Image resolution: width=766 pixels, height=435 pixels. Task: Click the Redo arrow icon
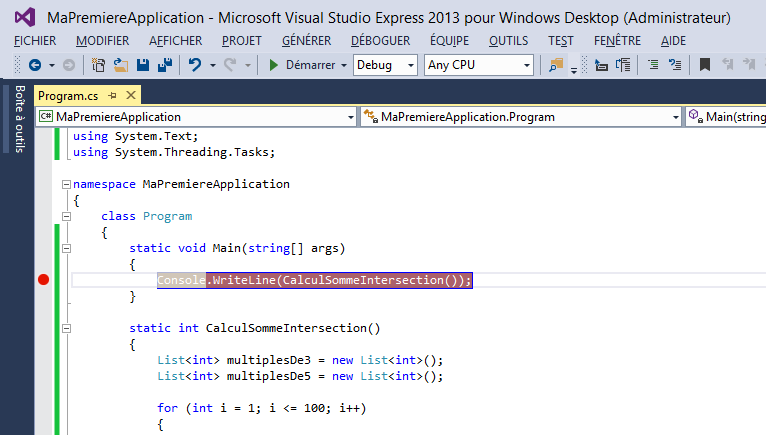[x=230, y=65]
